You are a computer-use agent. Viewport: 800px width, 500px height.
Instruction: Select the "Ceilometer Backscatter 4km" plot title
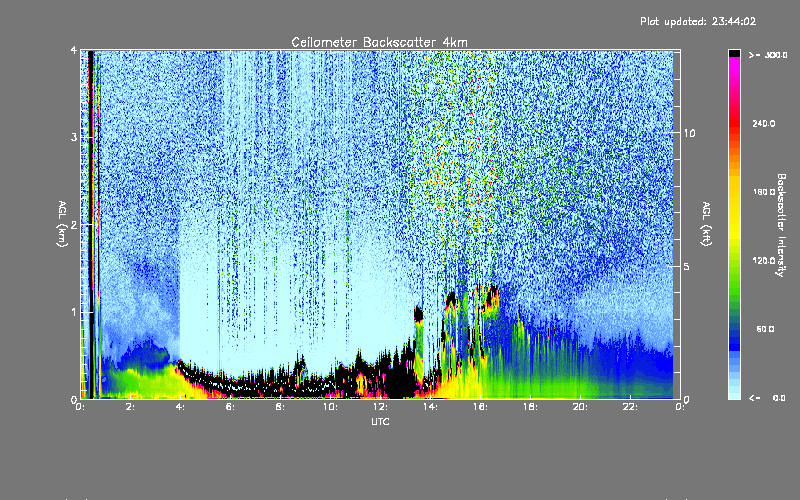379,42
